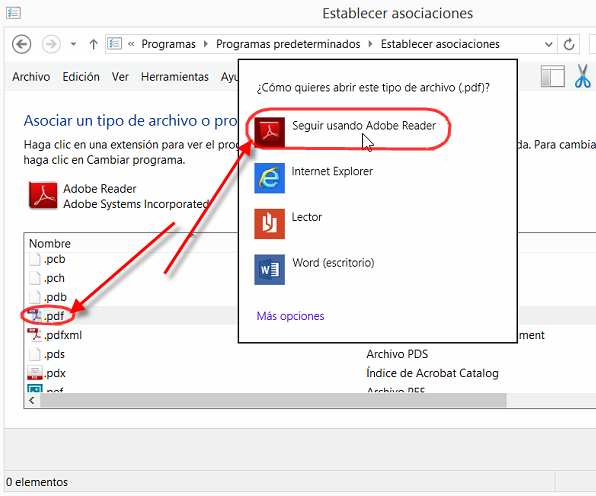Click the .pdfxml file type icon
Screen dimensions: 596x496
[34, 335]
